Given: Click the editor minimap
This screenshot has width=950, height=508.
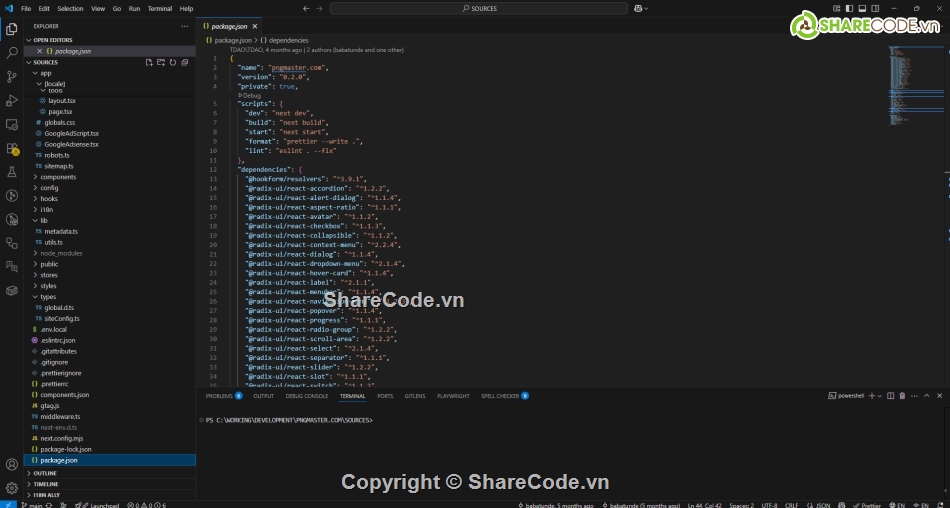Looking at the screenshot, I should coord(916,85).
